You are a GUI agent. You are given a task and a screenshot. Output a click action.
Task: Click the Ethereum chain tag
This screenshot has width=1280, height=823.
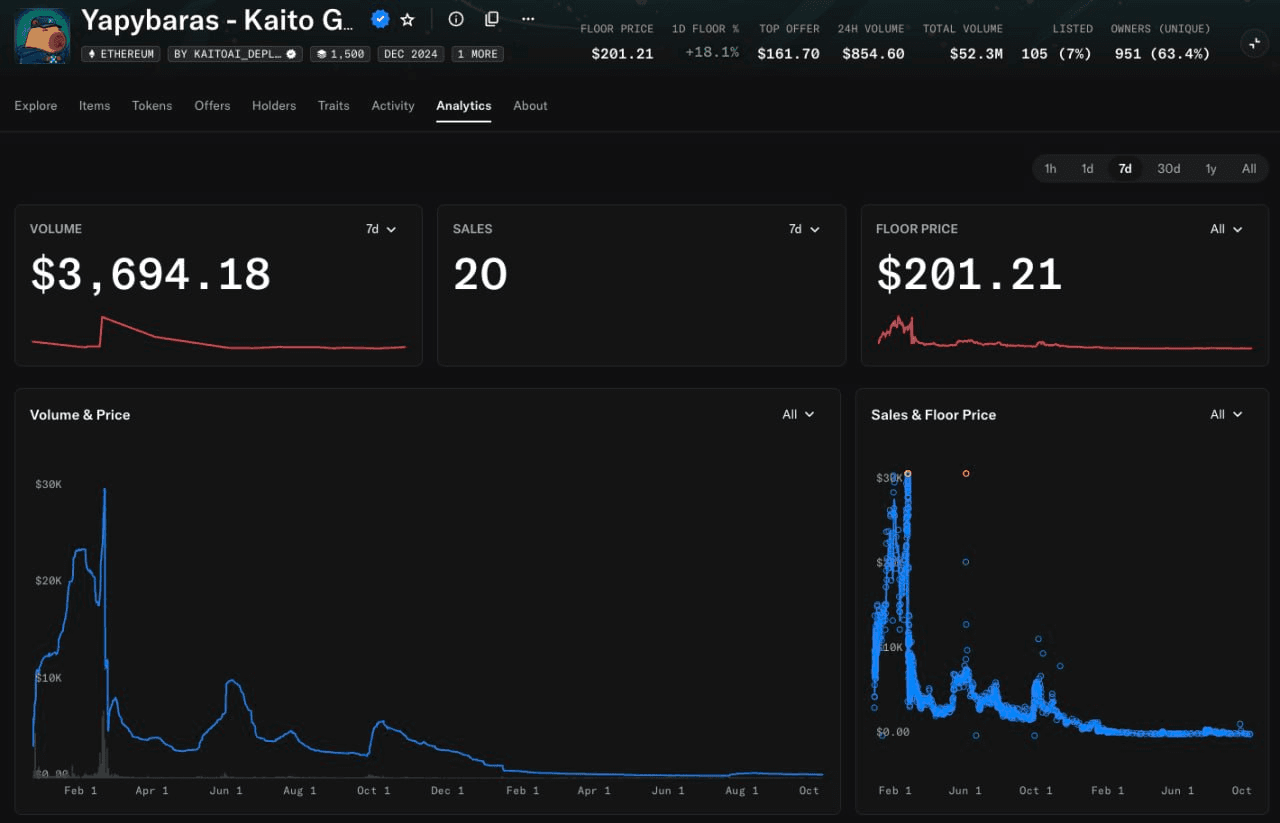click(x=121, y=54)
